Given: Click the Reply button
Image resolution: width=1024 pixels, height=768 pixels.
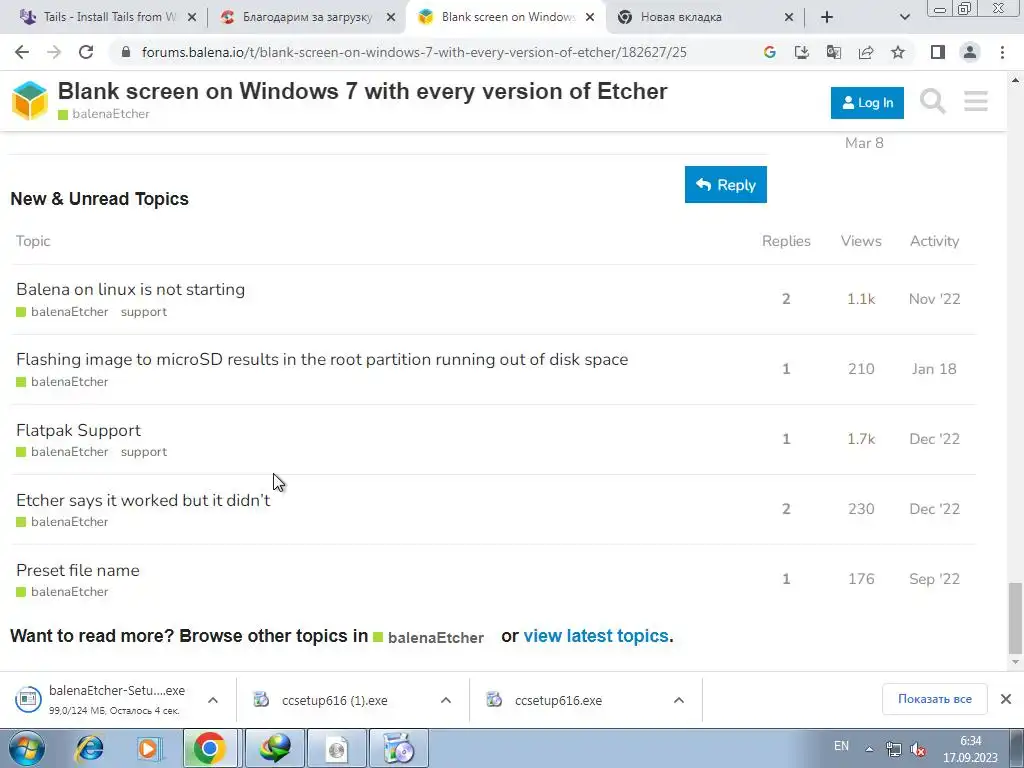Looking at the screenshot, I should pyautogui.click(x=726, y=185).
